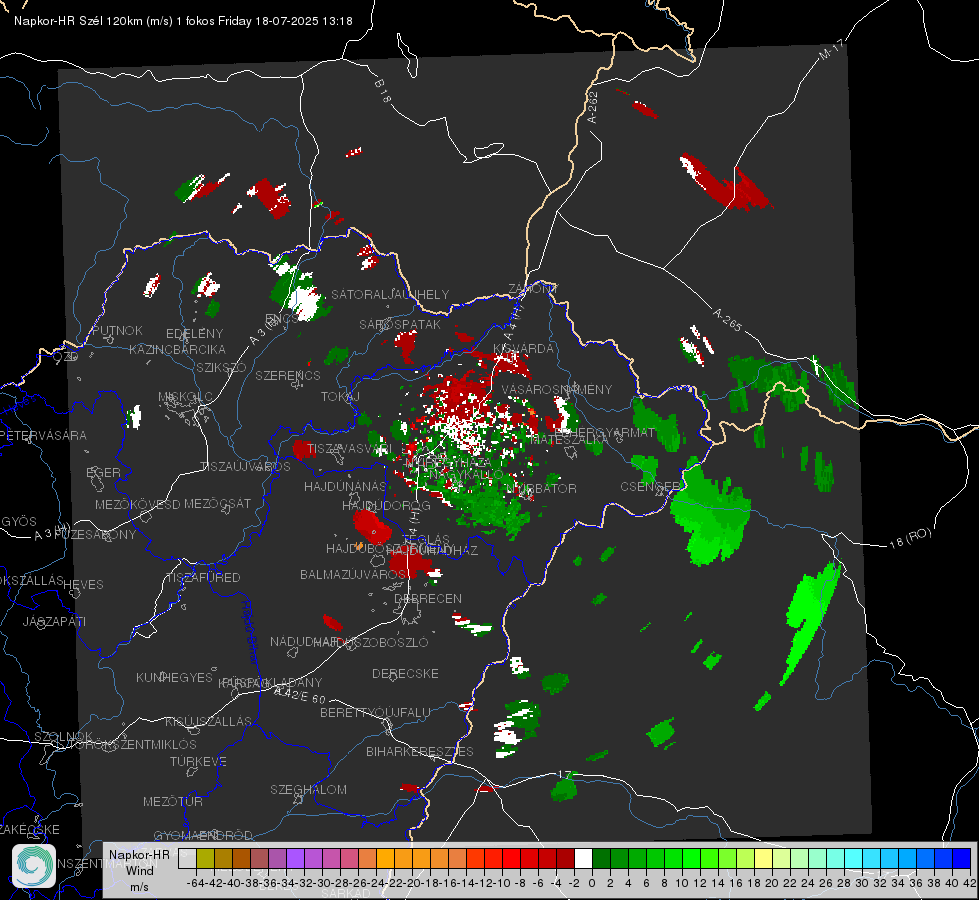Click the A-262 road label
979x900 pixels.
point(593,107)
